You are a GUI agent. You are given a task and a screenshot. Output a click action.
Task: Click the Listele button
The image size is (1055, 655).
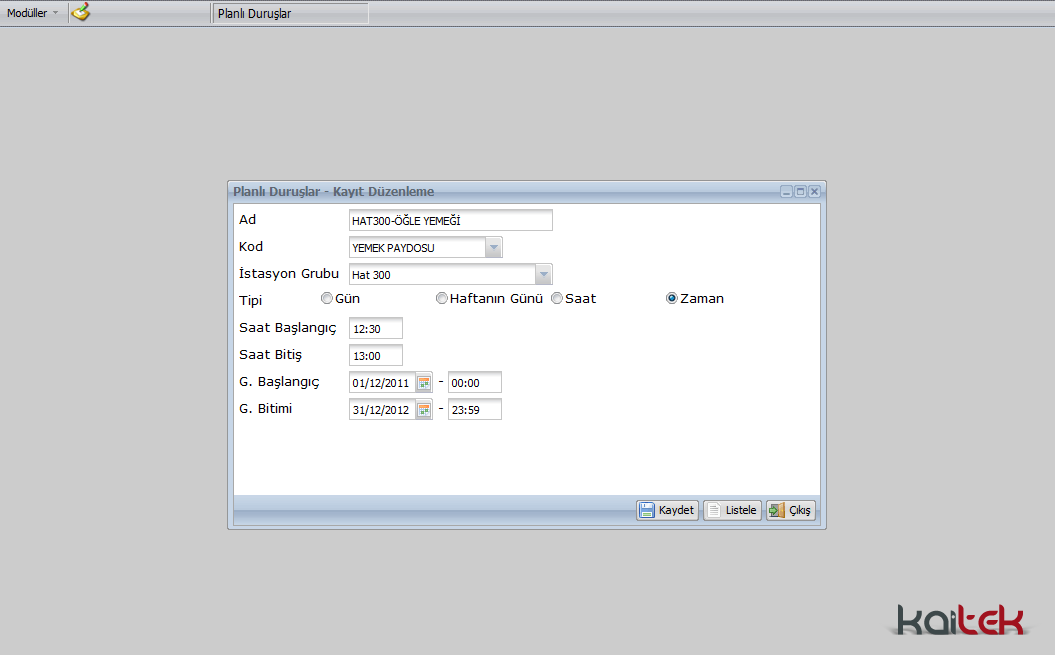pyautogui.click(x=732, y=510)
